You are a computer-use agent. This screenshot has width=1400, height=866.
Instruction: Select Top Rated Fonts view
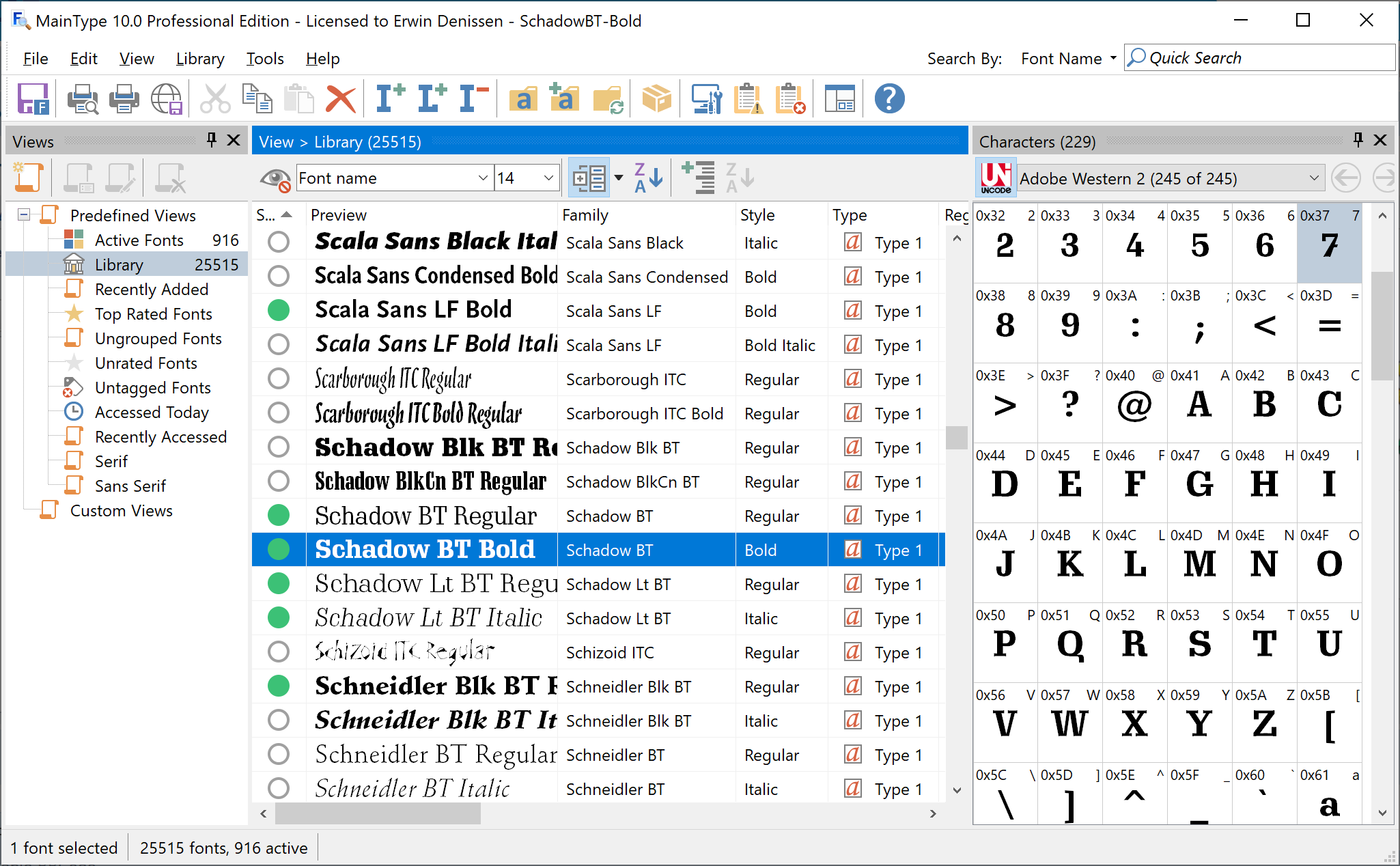tap(154, 313)
